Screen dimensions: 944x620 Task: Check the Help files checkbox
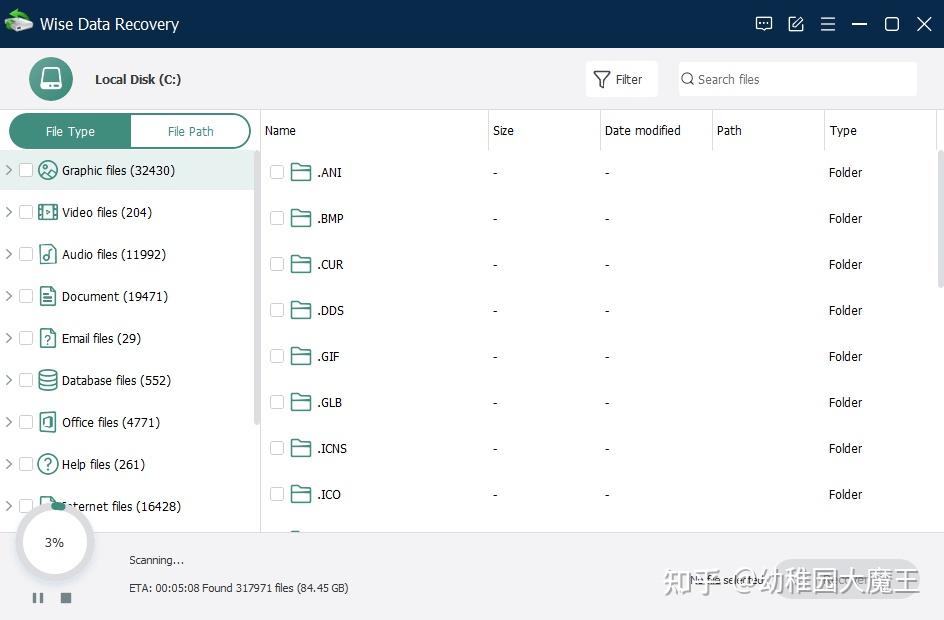[25, 464]
